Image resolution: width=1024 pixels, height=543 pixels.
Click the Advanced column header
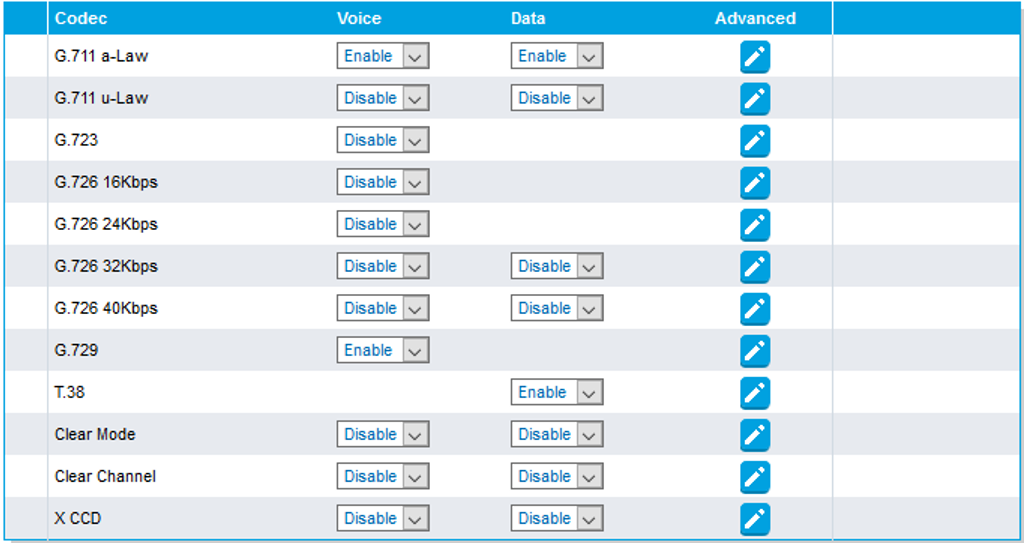(755, 18)
